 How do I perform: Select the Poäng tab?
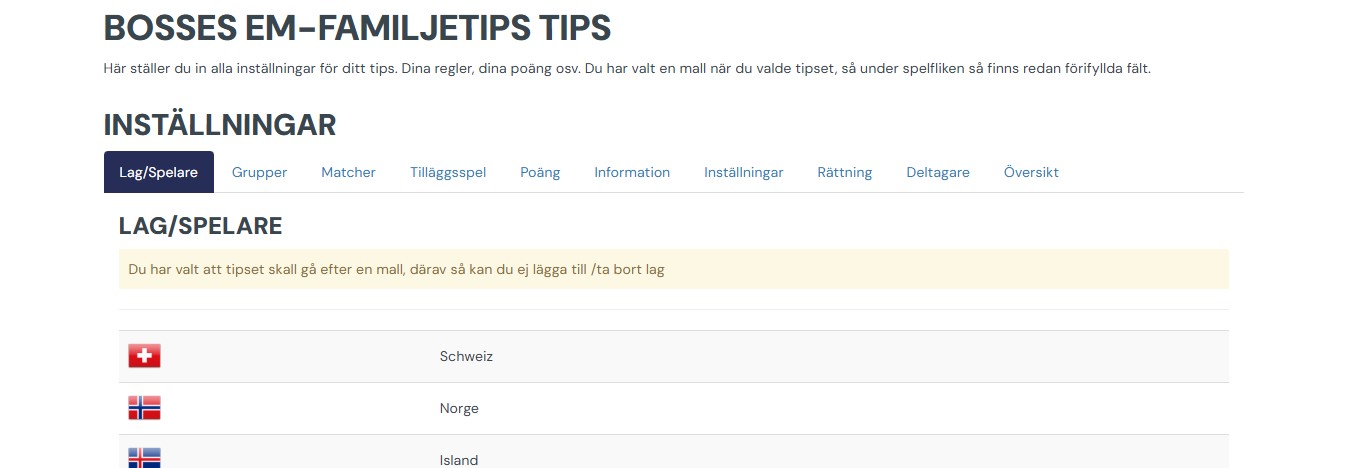(x=540, y=172)
